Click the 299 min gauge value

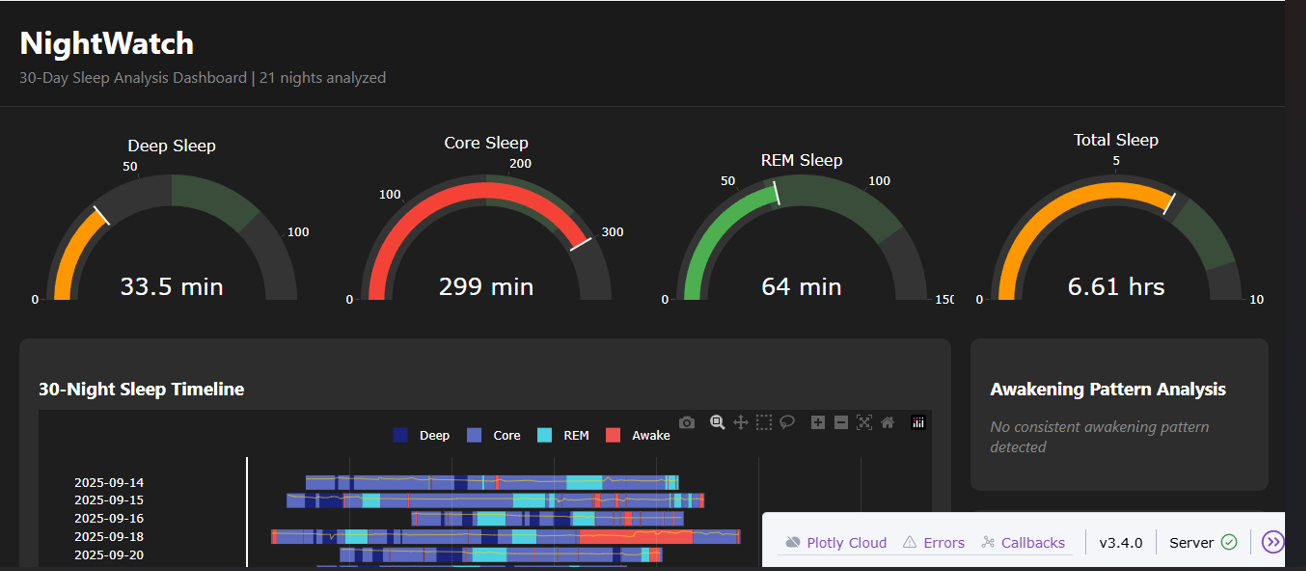[486, 287]
